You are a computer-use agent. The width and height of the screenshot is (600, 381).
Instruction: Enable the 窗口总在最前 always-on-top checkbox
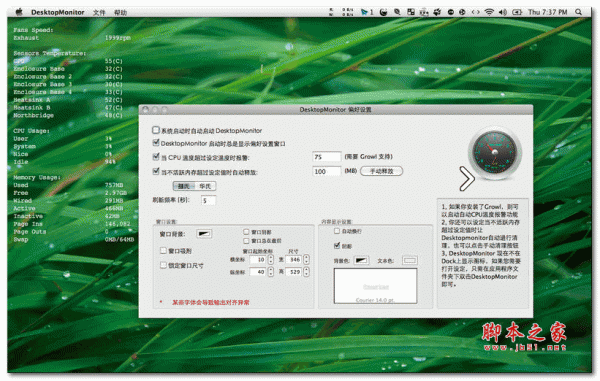pos(246,241)
